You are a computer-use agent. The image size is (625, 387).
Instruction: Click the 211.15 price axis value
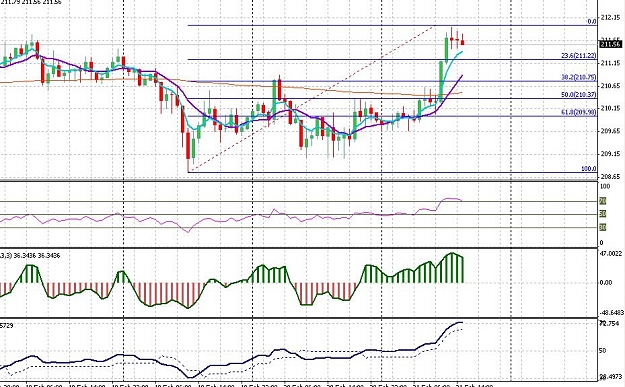610,63
